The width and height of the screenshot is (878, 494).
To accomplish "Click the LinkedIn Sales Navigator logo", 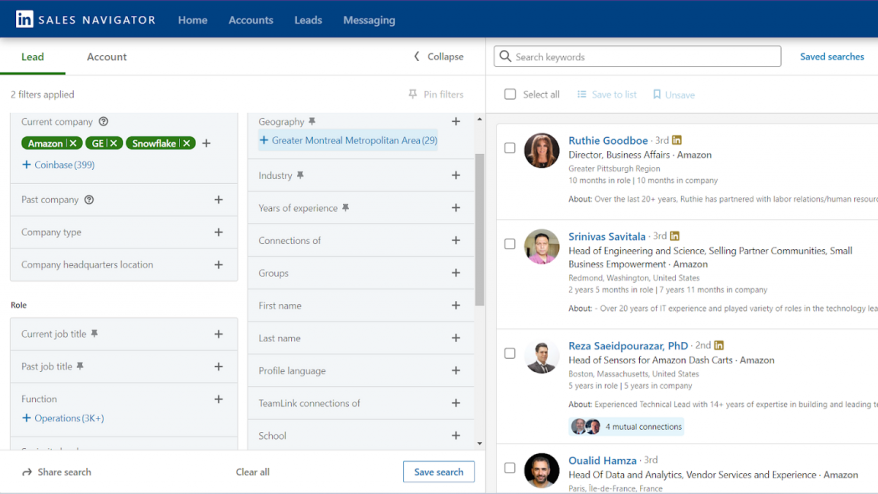I will (24, 19).
